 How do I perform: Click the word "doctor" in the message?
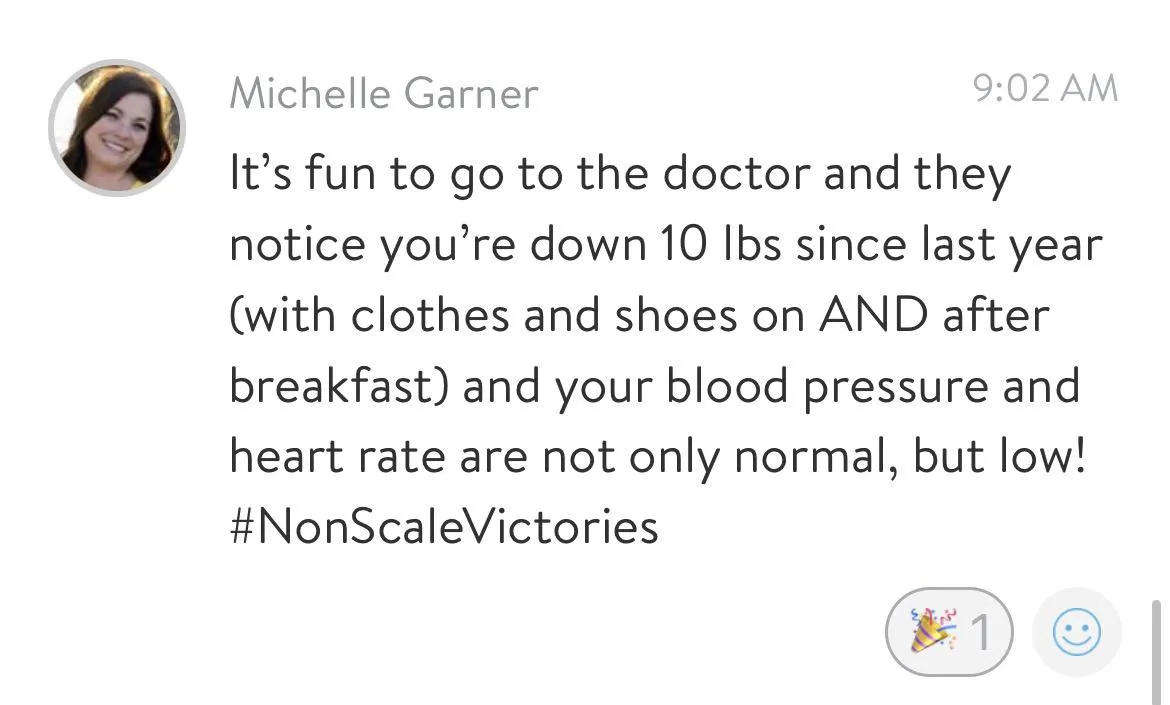pyautogui.click(x=736, y=174)
